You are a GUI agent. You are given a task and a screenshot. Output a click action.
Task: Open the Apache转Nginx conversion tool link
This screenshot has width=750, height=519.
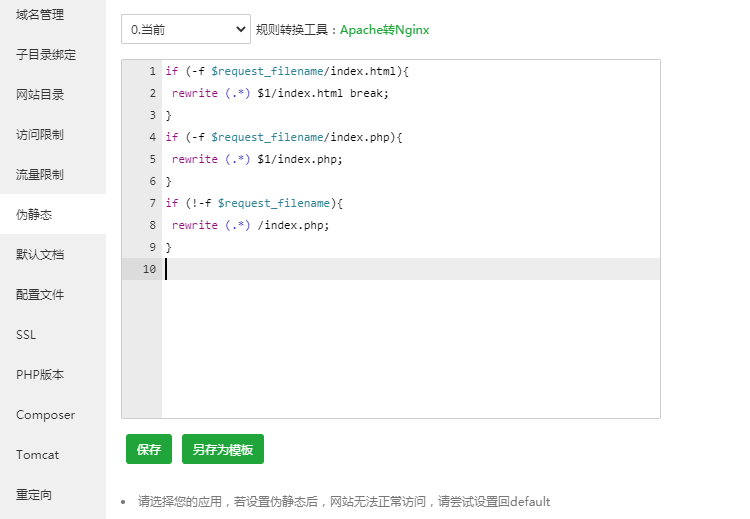point(384,30)
